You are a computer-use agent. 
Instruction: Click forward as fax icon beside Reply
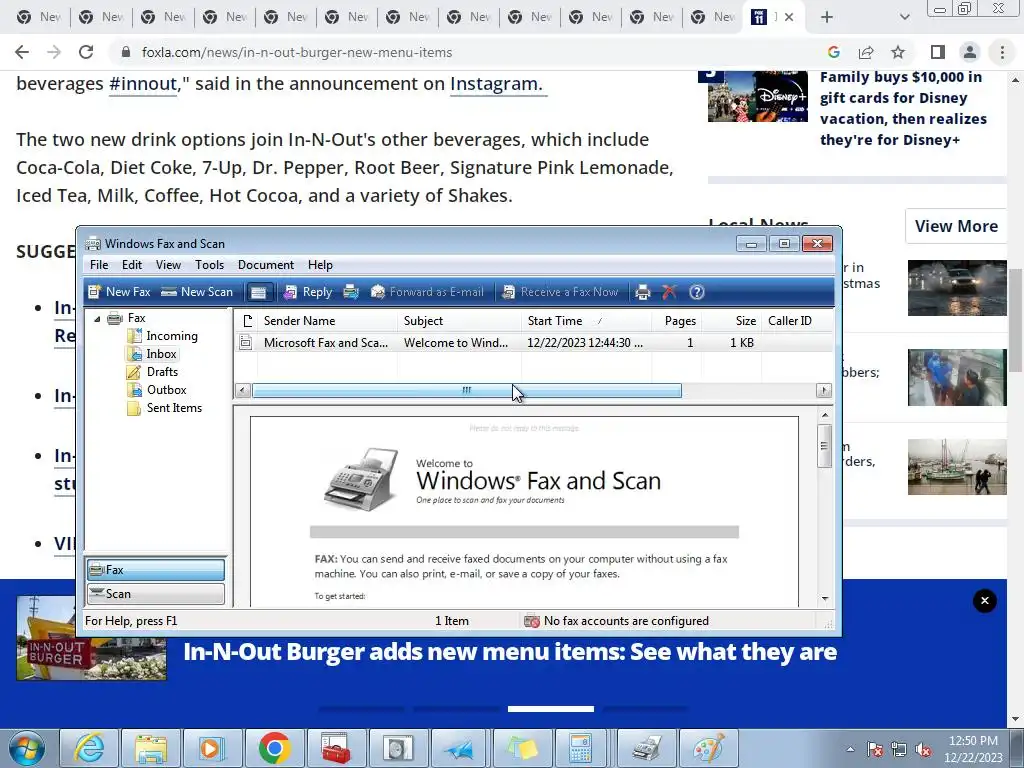[351, 292]
